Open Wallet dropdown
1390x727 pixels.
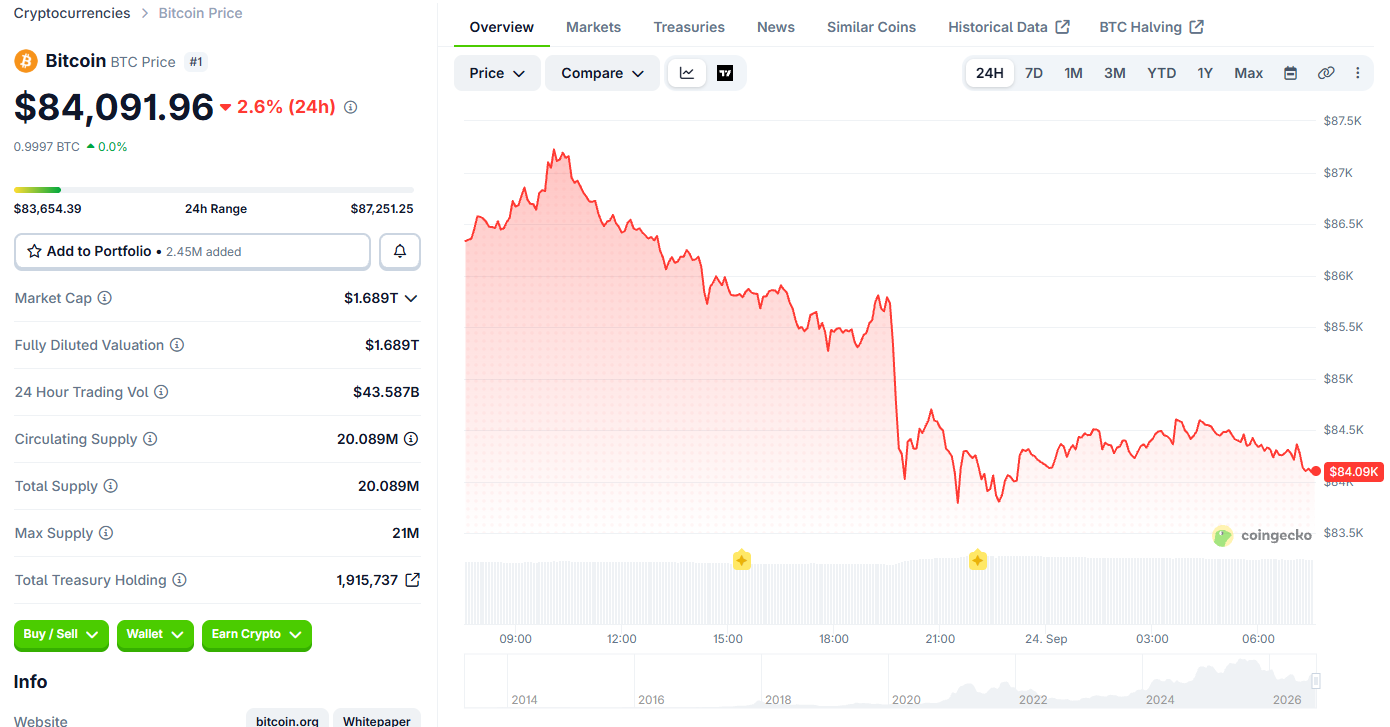point(155,634)
